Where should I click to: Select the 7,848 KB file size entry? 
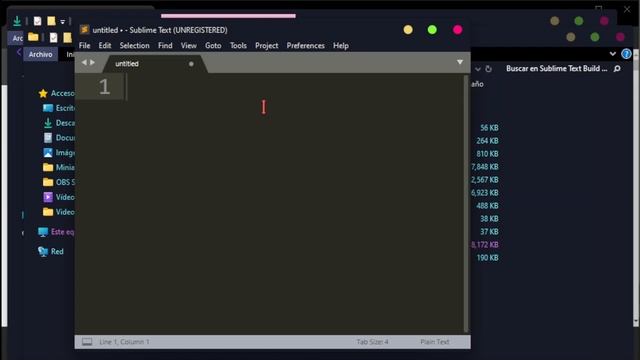(485, 167)
